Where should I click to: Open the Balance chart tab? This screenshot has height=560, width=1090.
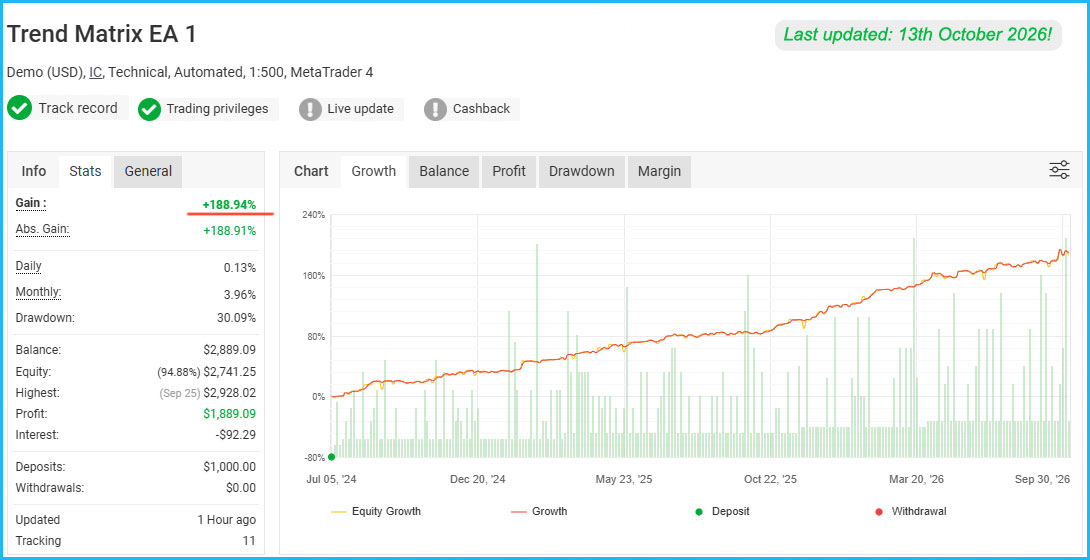pos(444,171)
